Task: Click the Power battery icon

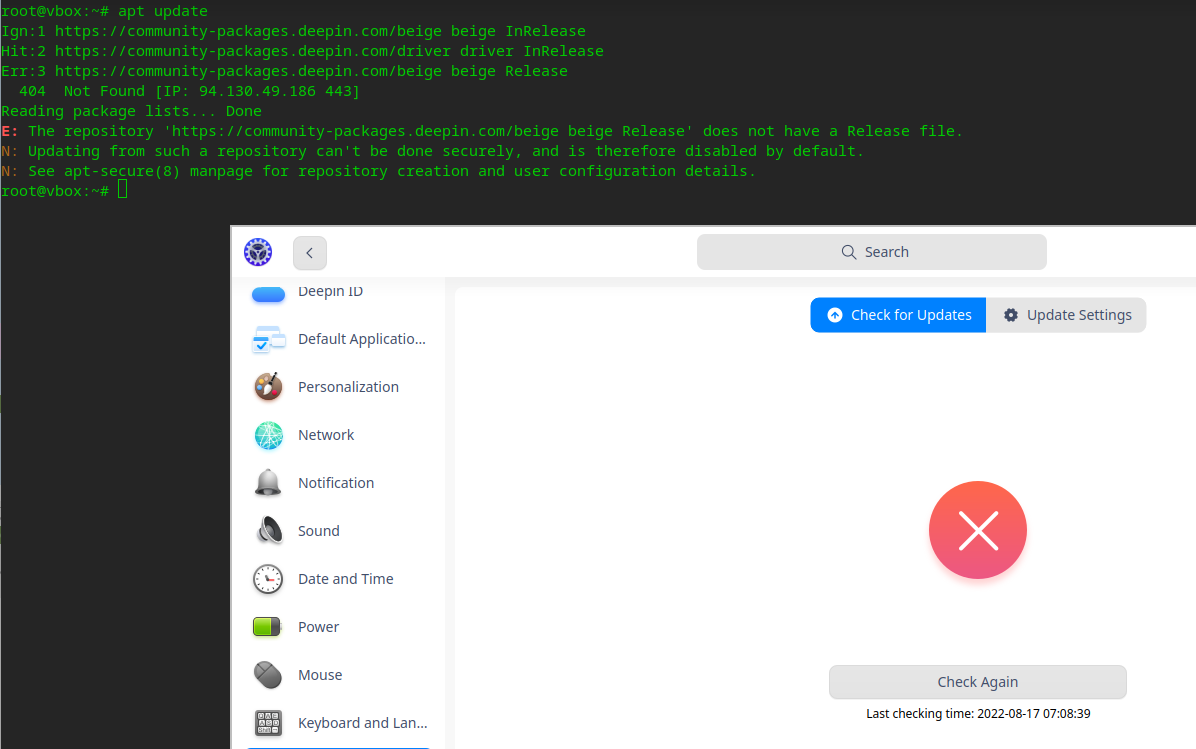Action: (x=267, y=627)
